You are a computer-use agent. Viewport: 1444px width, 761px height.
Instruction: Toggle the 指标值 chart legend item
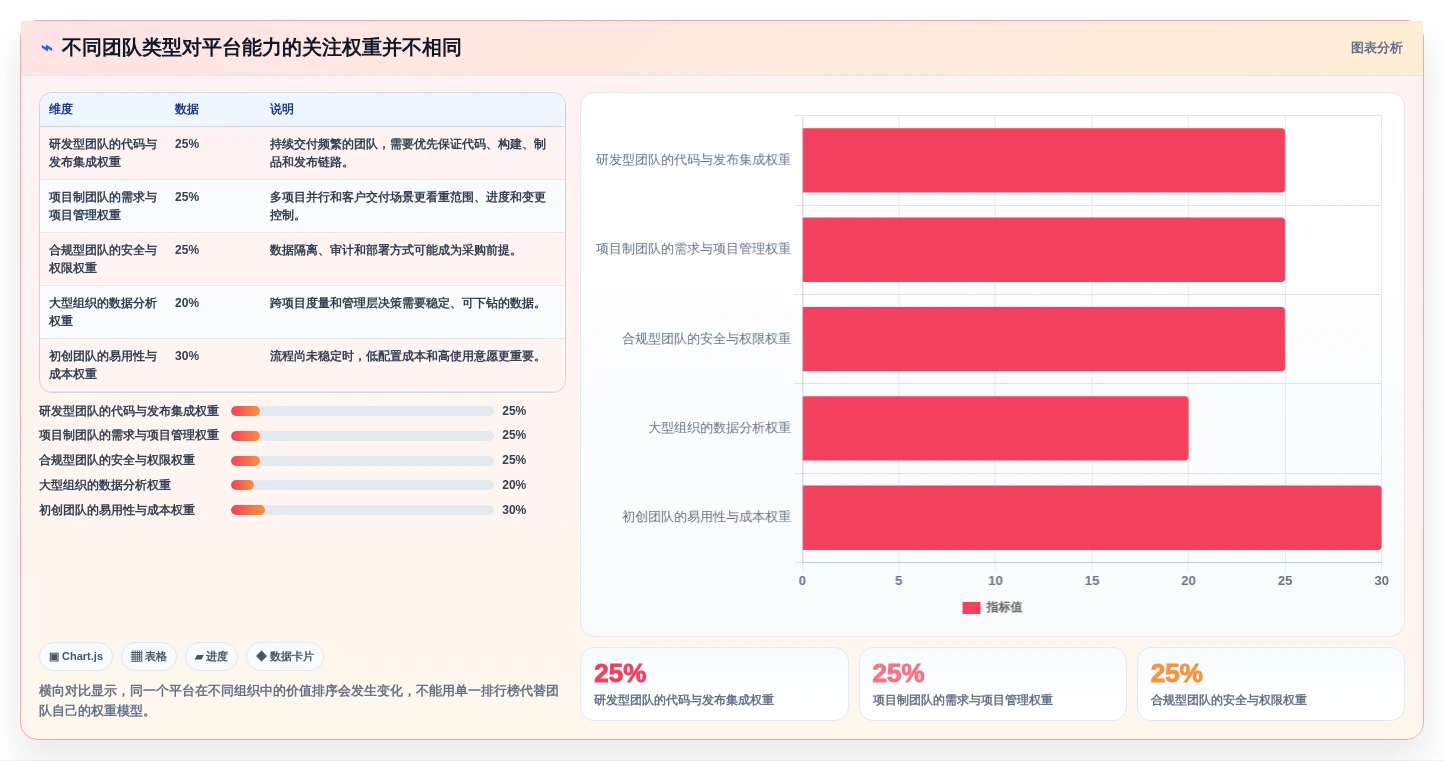click(x=992, y=608)
